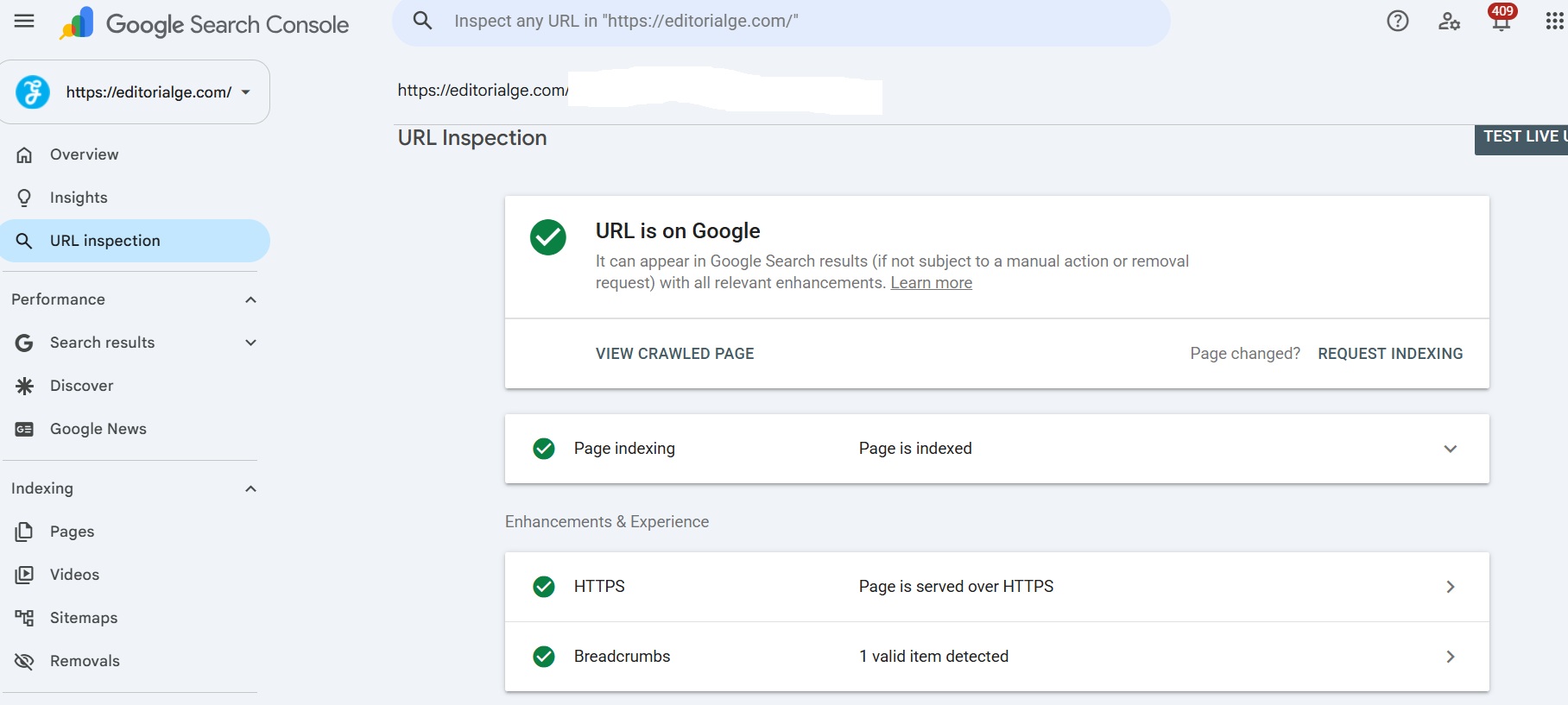Viewport: 1568px width, 705px height.
Task: Open Removals page
Action: 135,661
